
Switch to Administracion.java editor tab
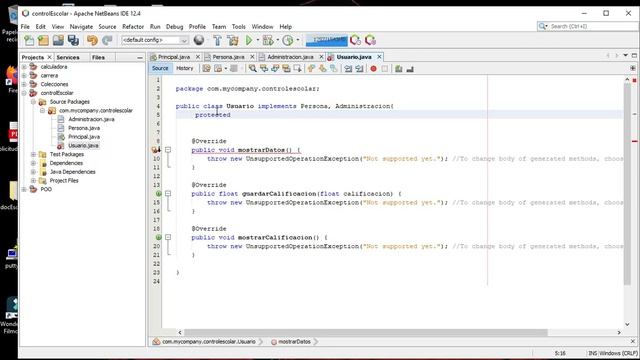pyautogui.click(x=290, y=57)
